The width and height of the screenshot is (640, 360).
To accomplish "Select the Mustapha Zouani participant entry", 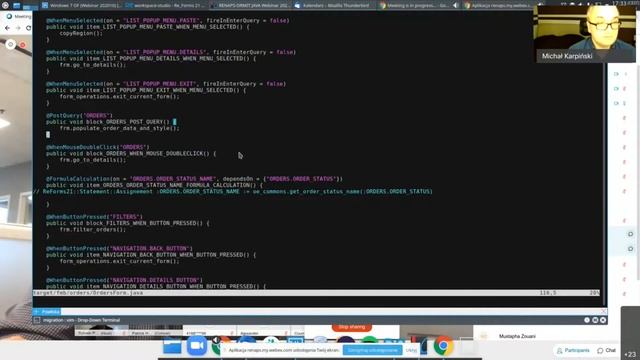I will click(517, 336).
